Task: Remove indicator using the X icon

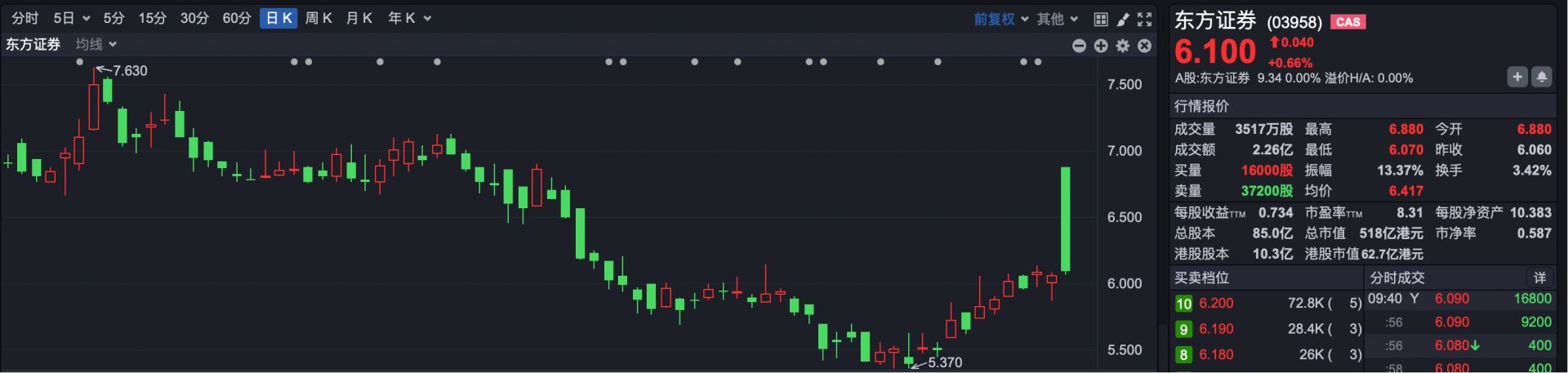Action: pyautogui.click(x=1145, y=46)
